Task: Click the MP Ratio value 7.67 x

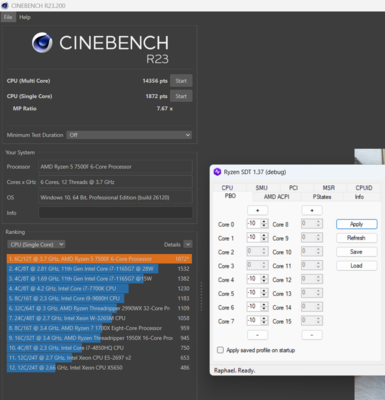Action: [x=165, y=108]
